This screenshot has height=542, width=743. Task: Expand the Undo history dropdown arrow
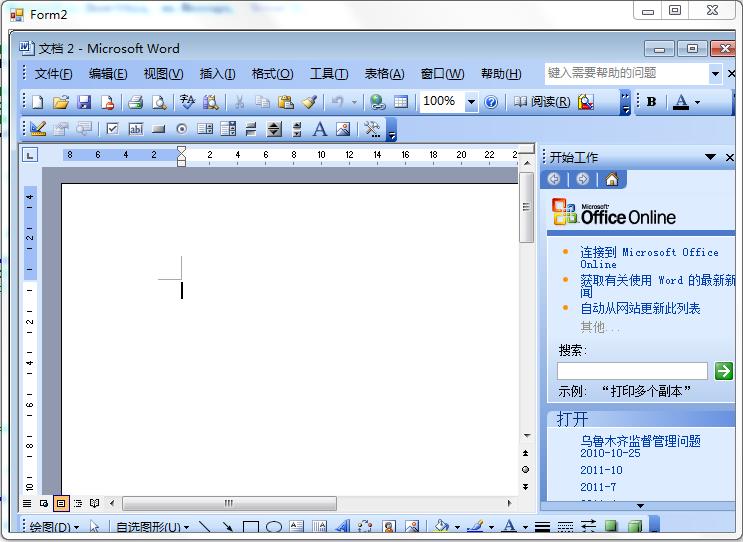pyautogui.click(x=354, y=102)
